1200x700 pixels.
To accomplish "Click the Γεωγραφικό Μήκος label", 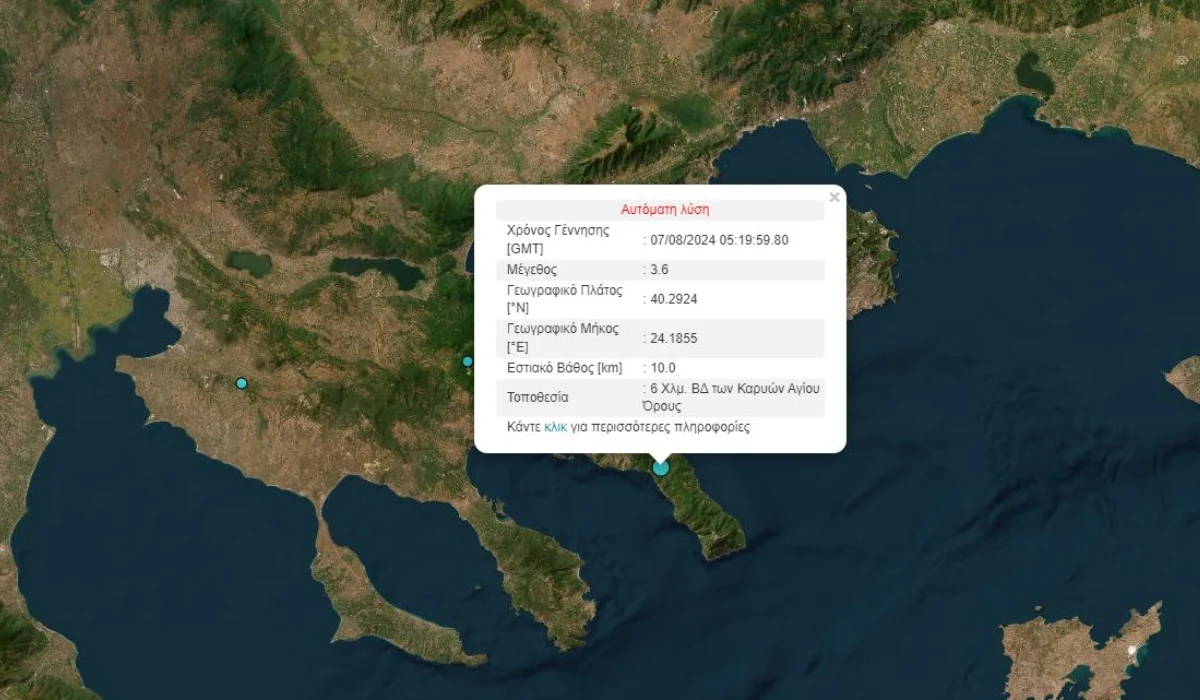I will pyautogui.click(x=562, y=329).
